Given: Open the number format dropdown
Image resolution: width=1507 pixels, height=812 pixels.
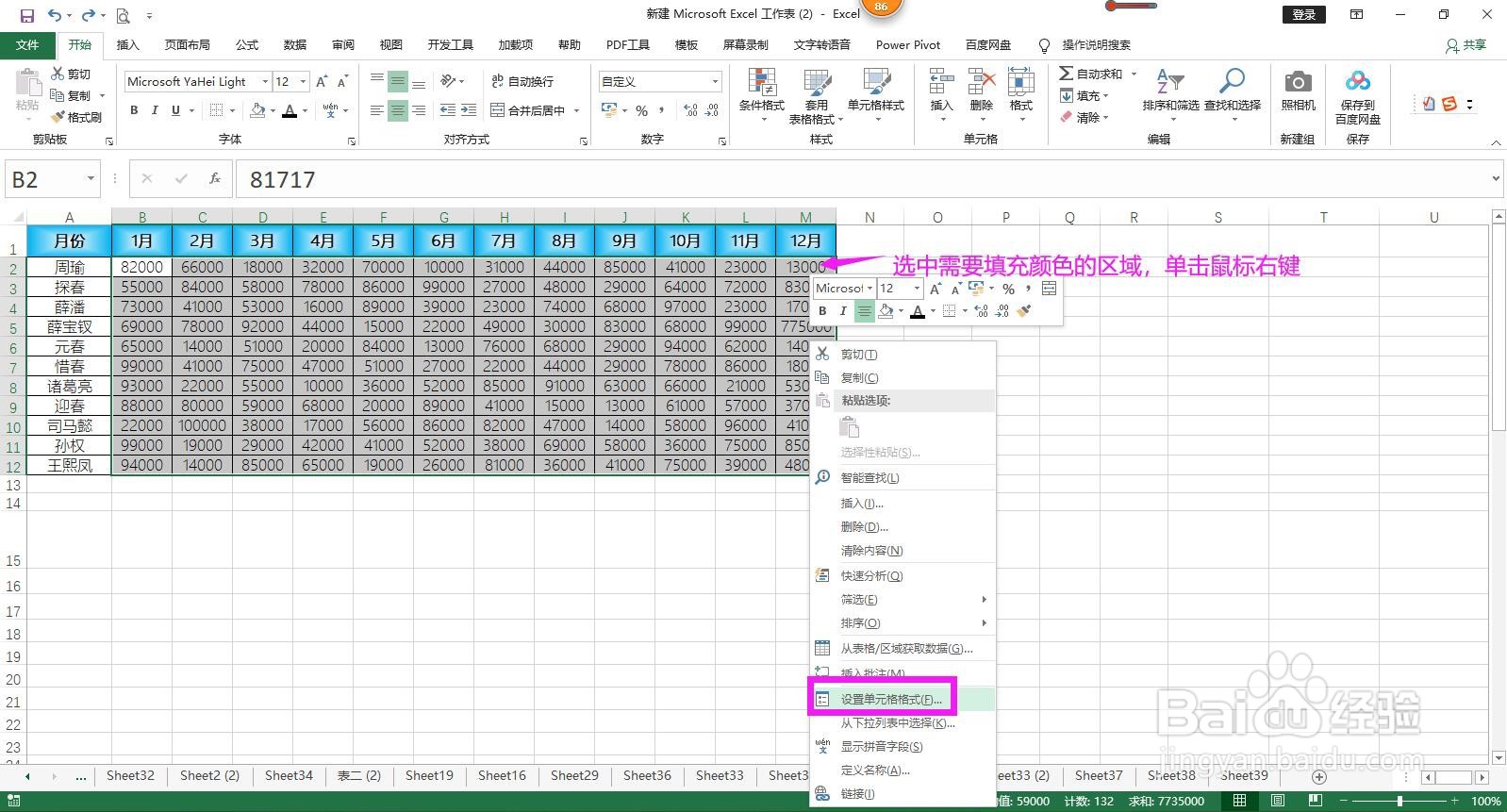Looking at the screenshot, I should 715,81.
